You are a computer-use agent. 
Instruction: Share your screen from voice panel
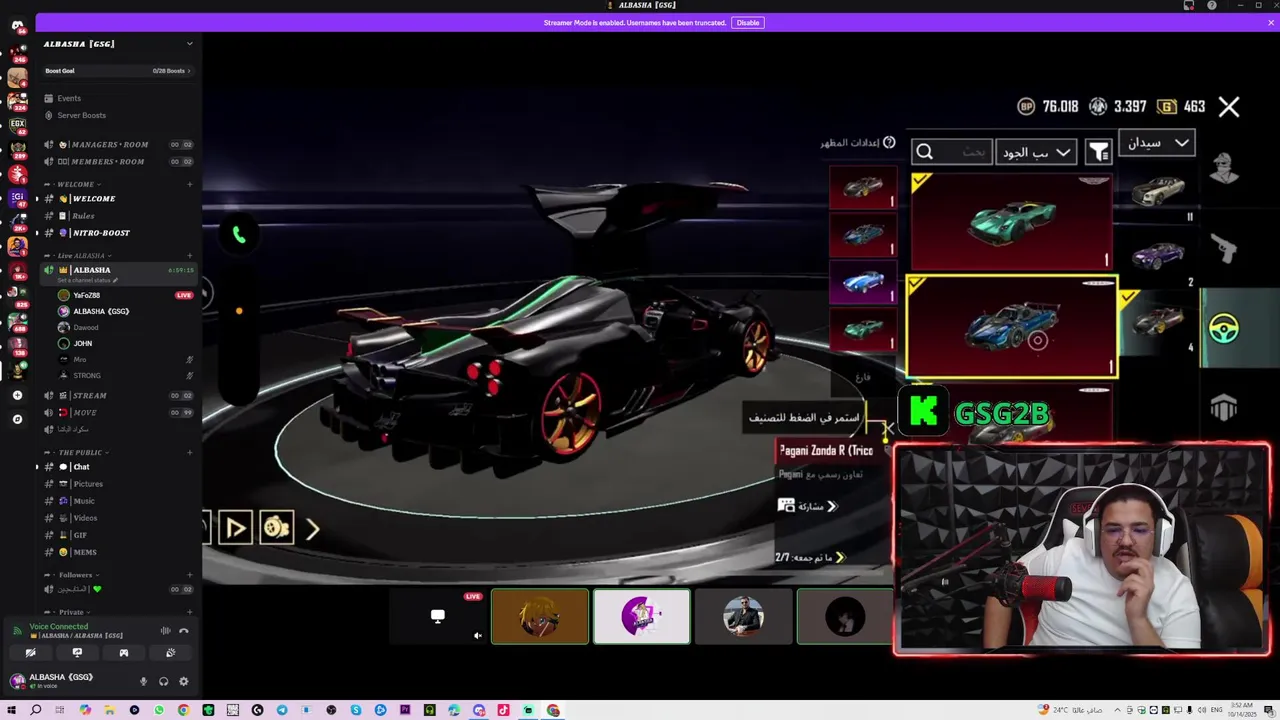(77, 653)
